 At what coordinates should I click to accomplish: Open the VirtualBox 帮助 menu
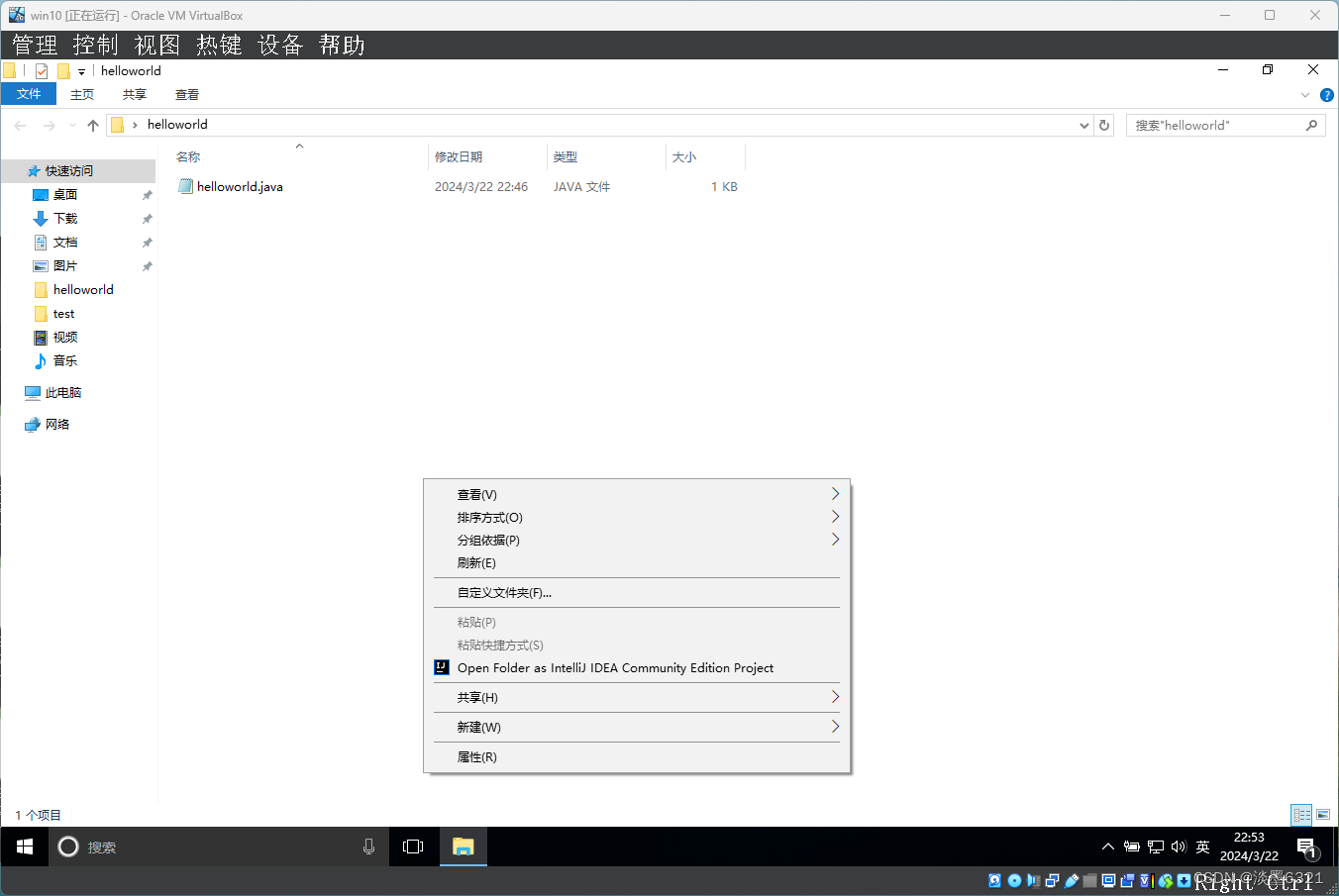coord(342,45)
